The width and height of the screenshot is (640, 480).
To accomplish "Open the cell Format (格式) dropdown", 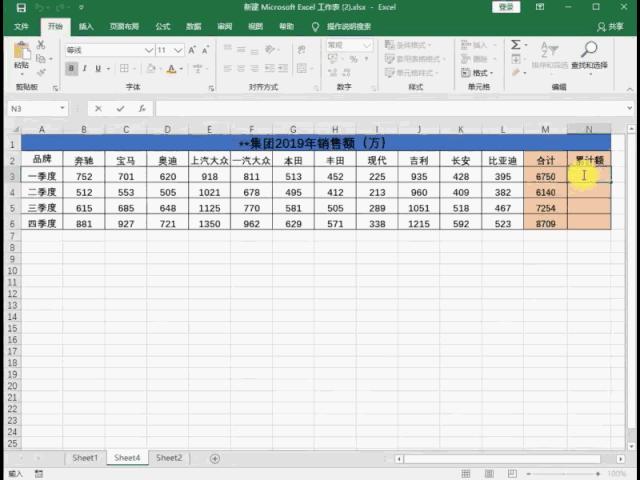I will click(478, 73).
